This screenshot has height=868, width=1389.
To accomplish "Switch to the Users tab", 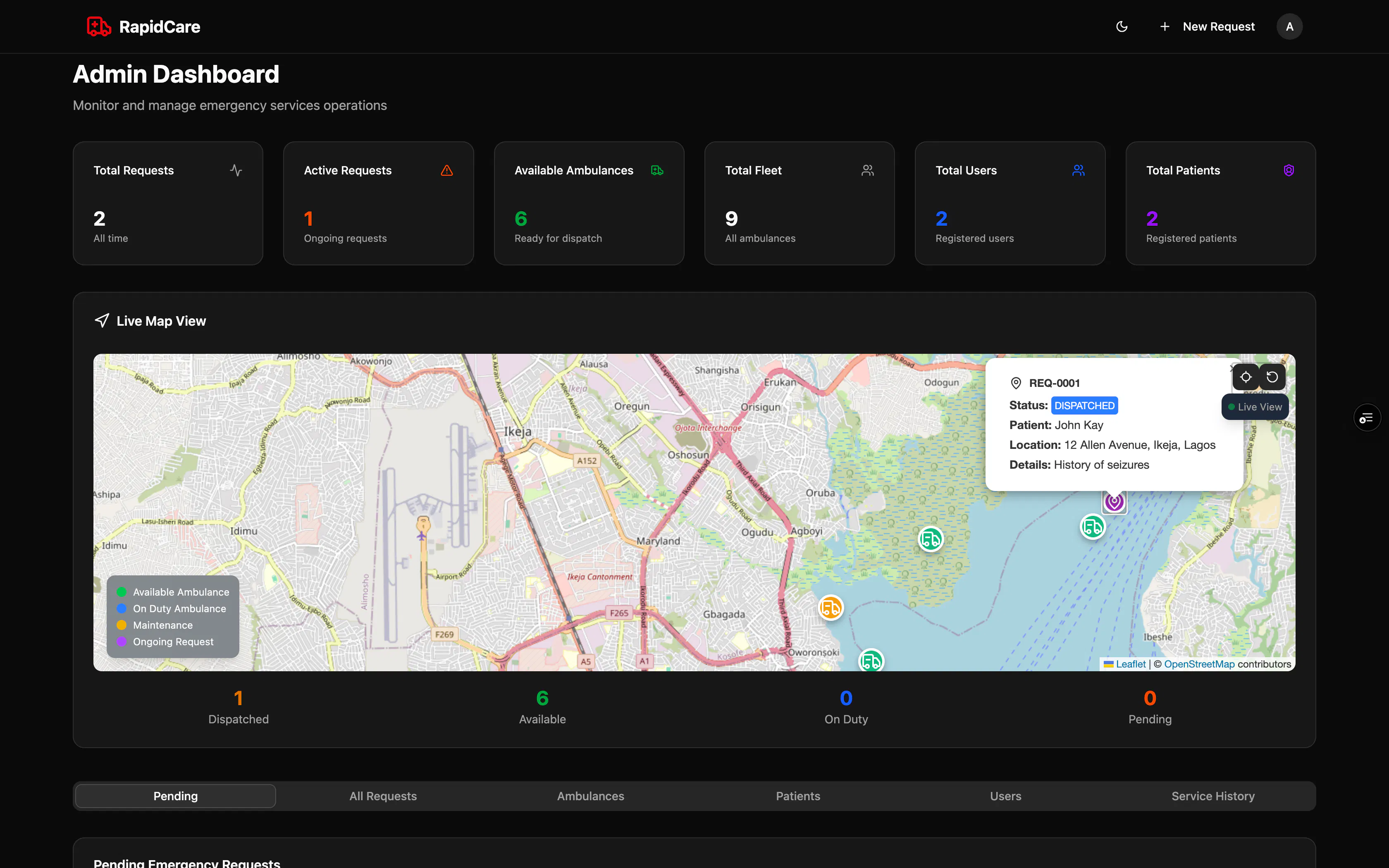I will coord(1005,796).
